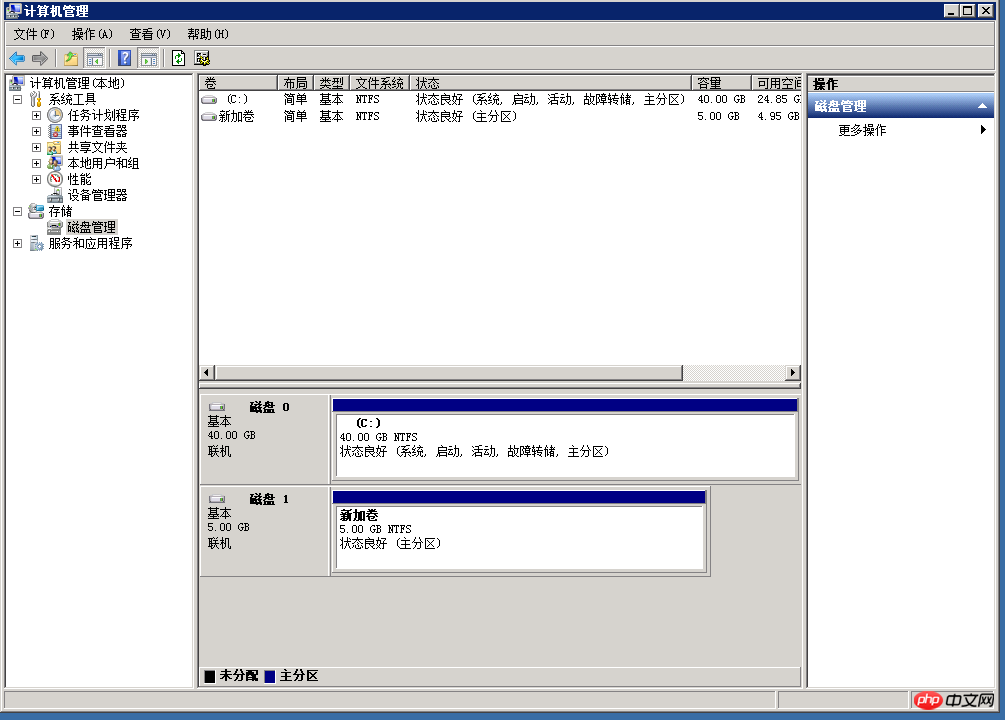Click the Forward arrow toolbar icon

(40, 59)
